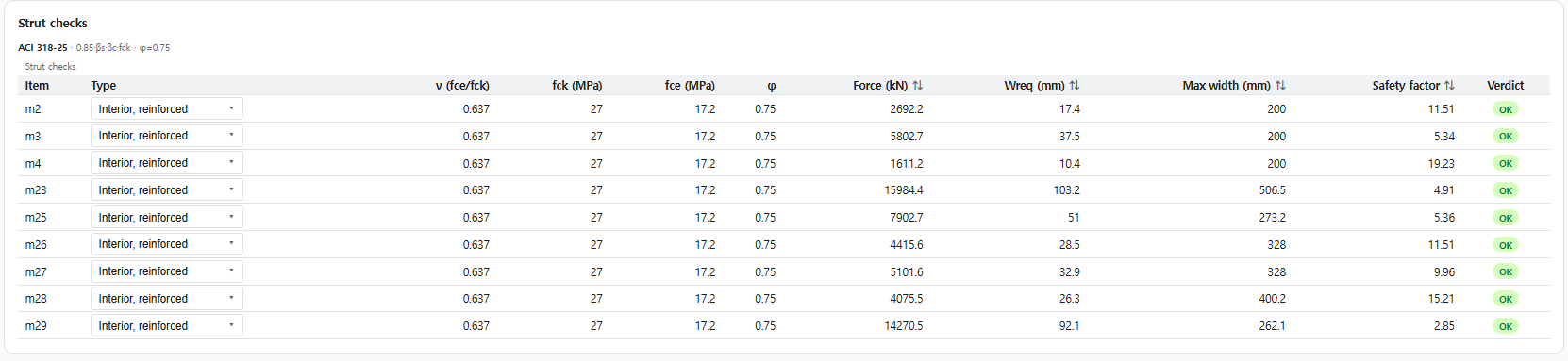The image size is (1568, 361).
Task: Open the Type dropdown for row m26
Action: tap(167, 244)
